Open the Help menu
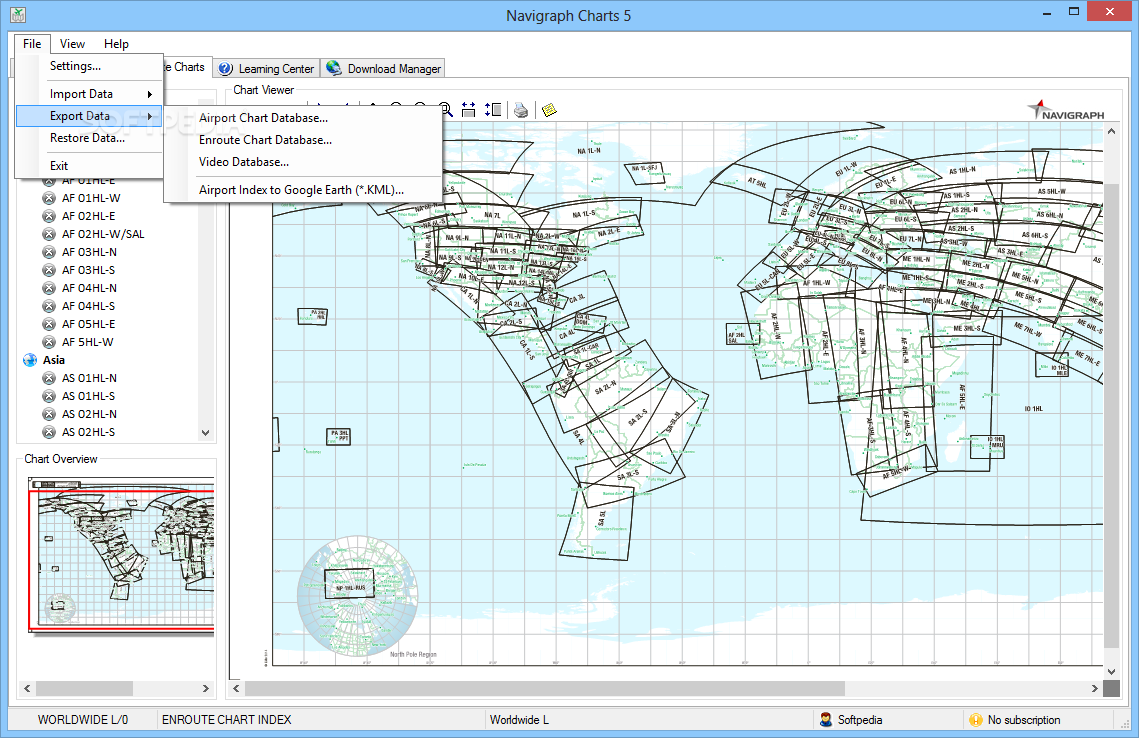1139x738 pixels. 116,44
